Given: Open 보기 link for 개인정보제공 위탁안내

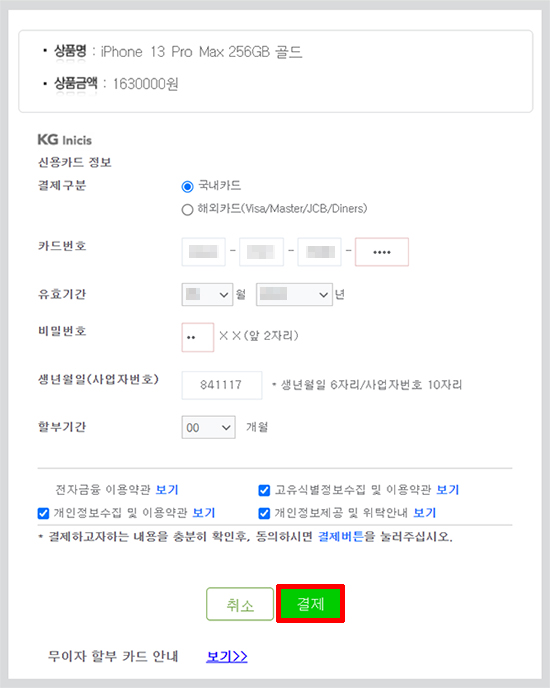Looking at the screenshot, I should click(x=425, y=513).
